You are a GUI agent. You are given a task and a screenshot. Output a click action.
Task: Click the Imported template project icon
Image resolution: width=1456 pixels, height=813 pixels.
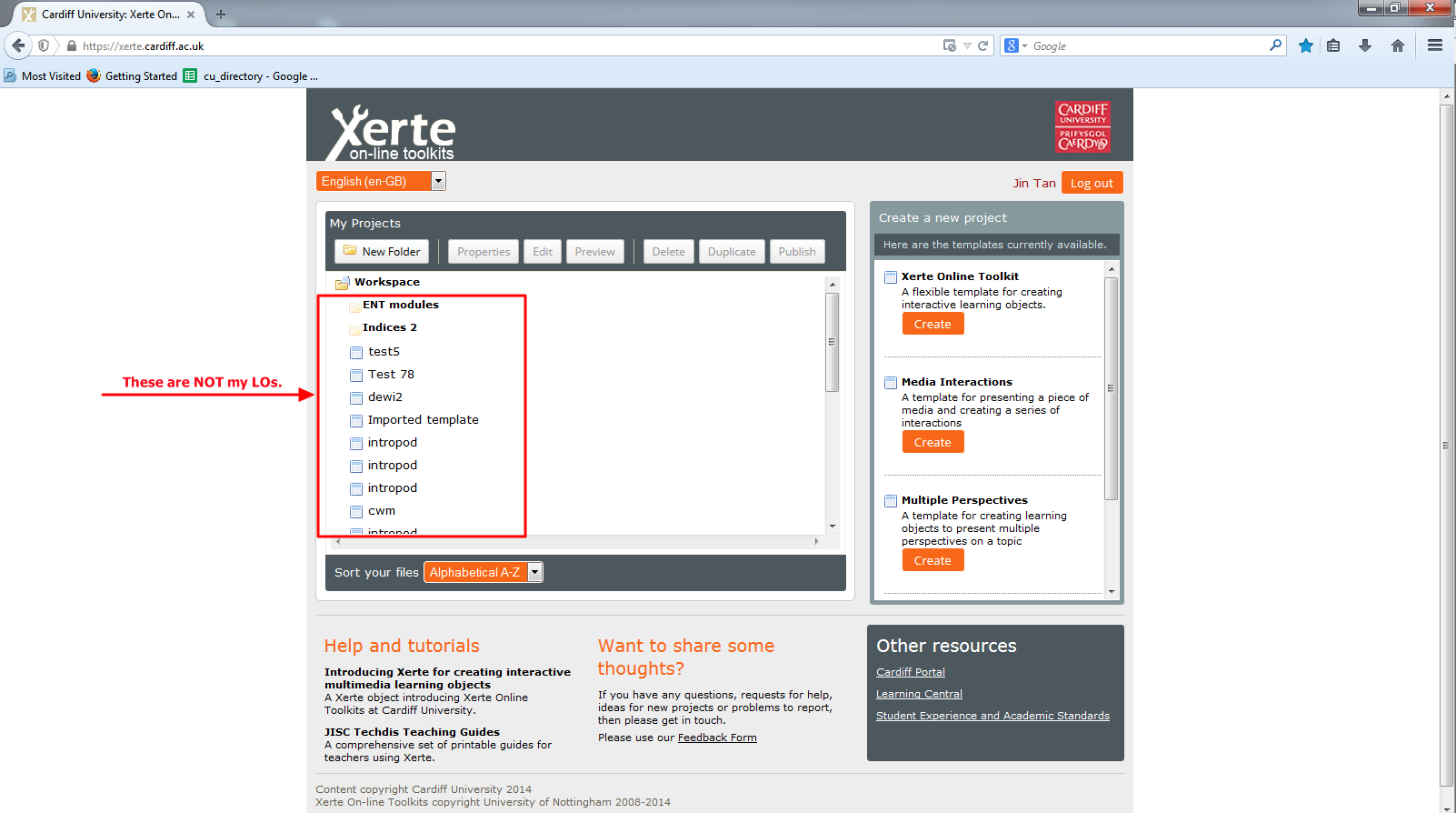click(x=356, y=420)
